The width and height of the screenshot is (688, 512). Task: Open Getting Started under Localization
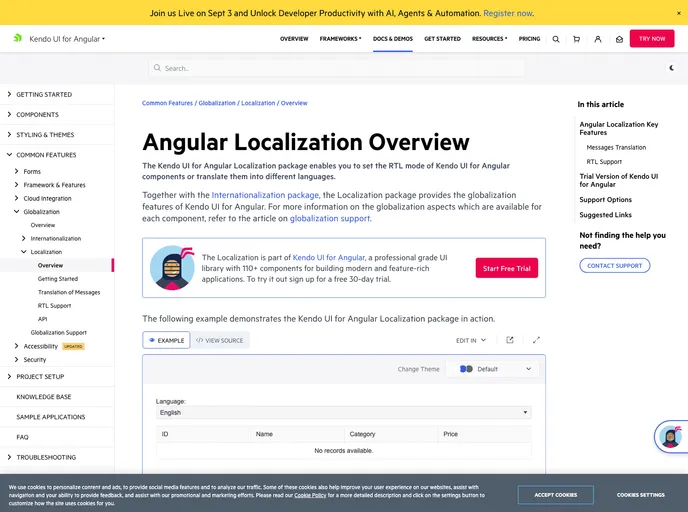58,279
